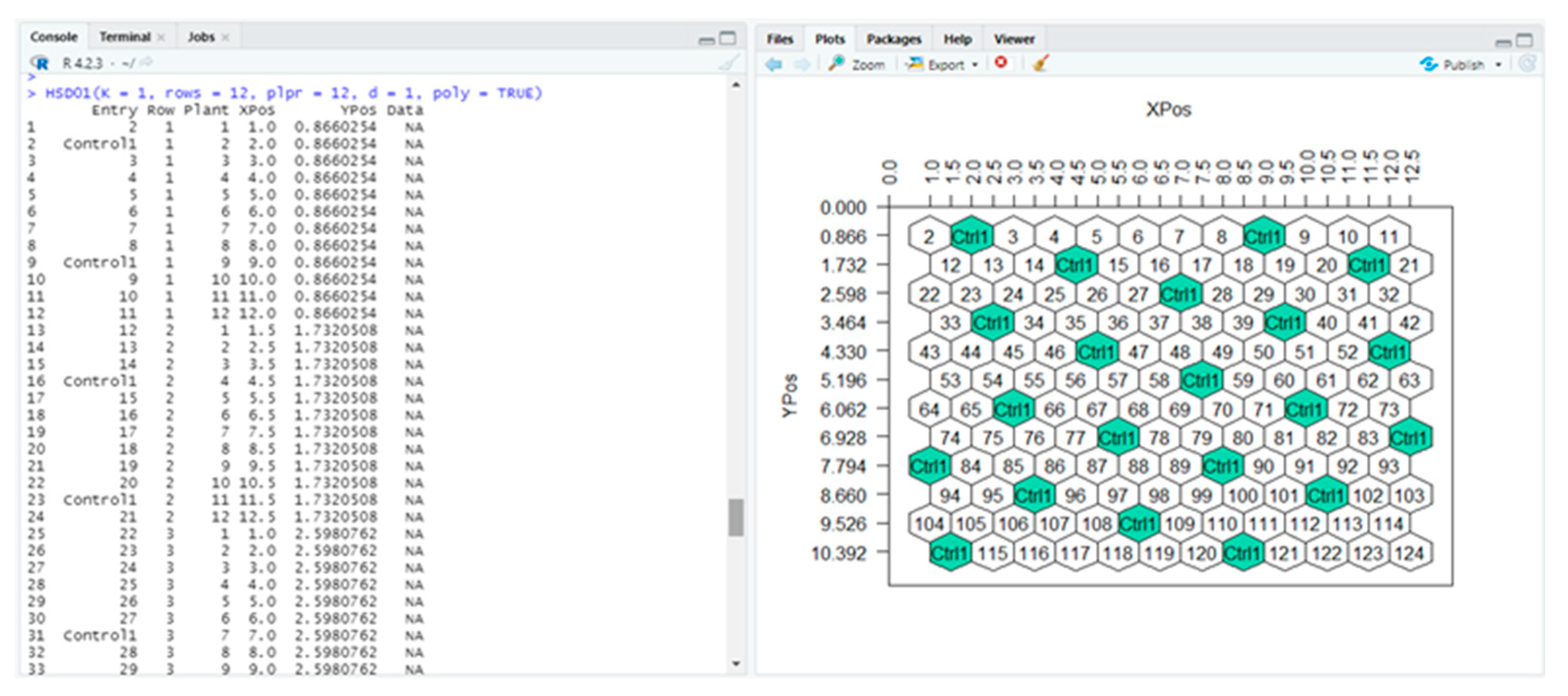Switch to the Terminal tab
Viewport: 1568px width, 696px height.
point(125,37)
